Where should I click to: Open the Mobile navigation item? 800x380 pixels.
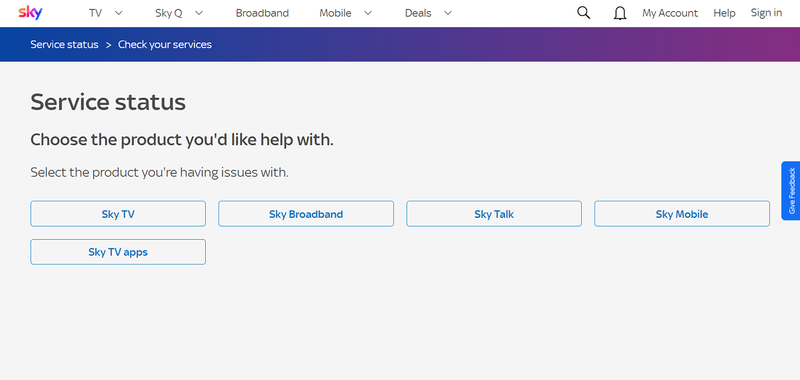pos(335,13)
